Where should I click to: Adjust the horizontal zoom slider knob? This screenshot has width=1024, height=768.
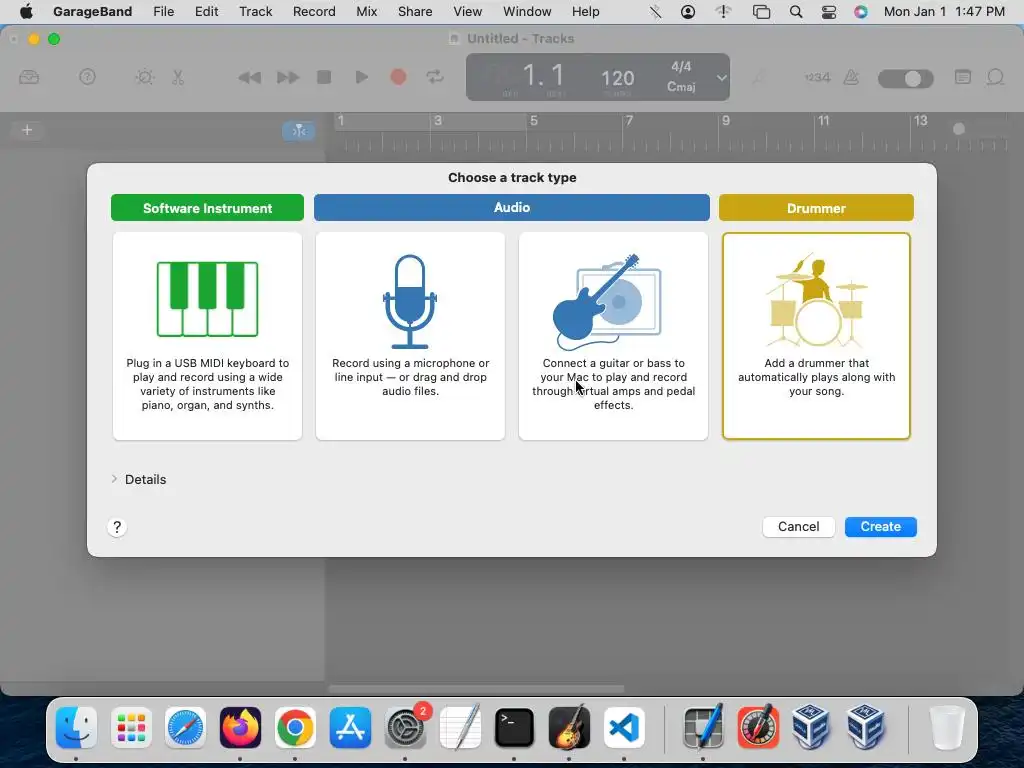point(959,129)
